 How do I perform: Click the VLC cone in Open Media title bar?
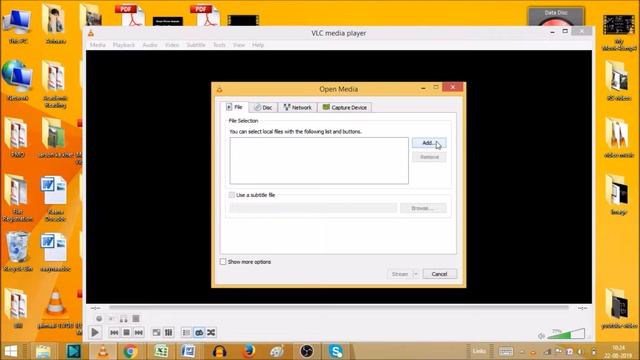coord(220,89)
